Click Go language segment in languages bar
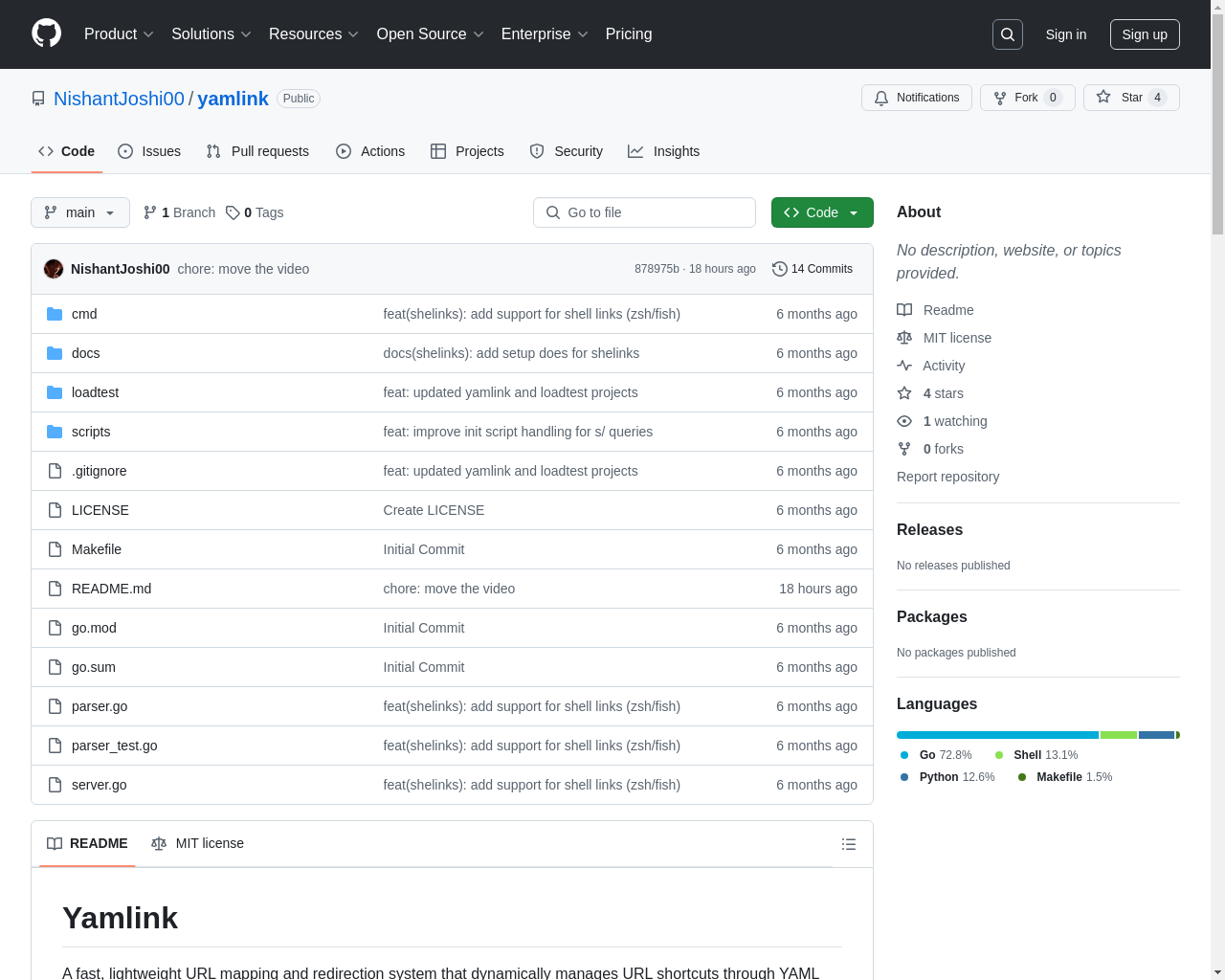Screen dimensions: 1225x980 tap(997, 735)
